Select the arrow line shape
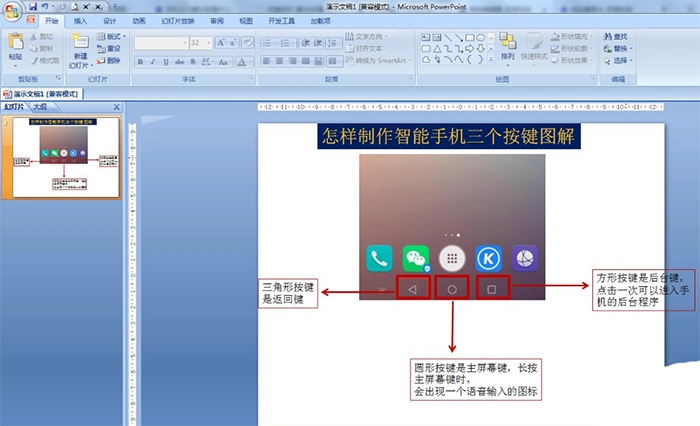700x426 pixels. (458, 38)
